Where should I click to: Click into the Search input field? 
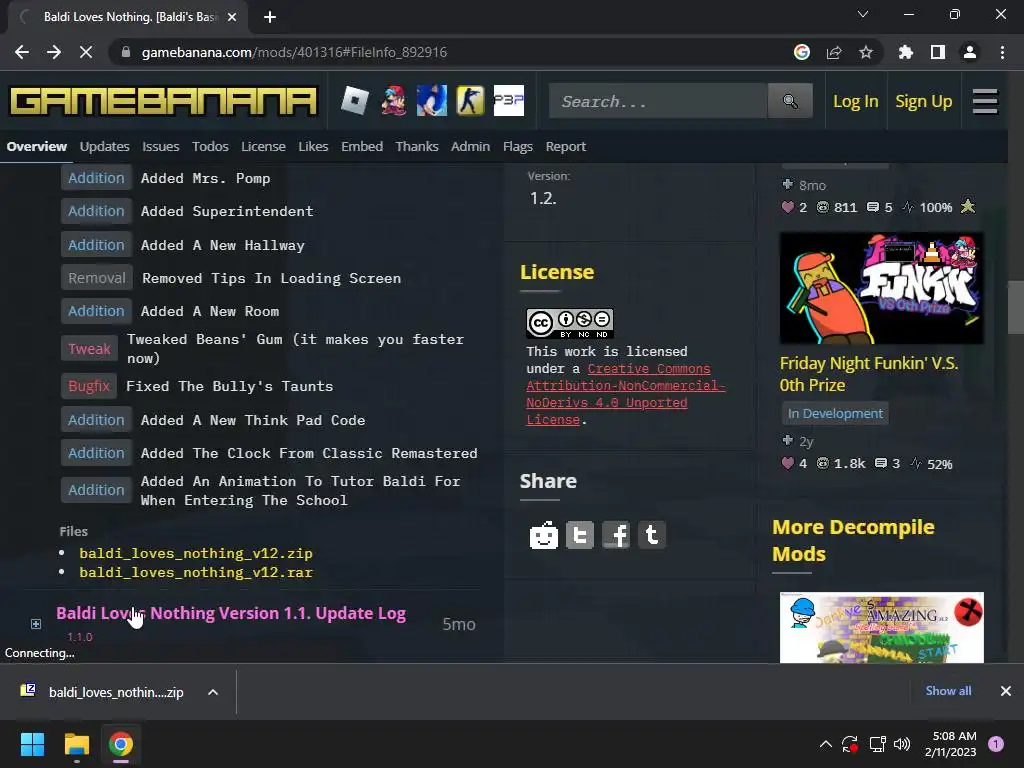(x=658, y=101)
